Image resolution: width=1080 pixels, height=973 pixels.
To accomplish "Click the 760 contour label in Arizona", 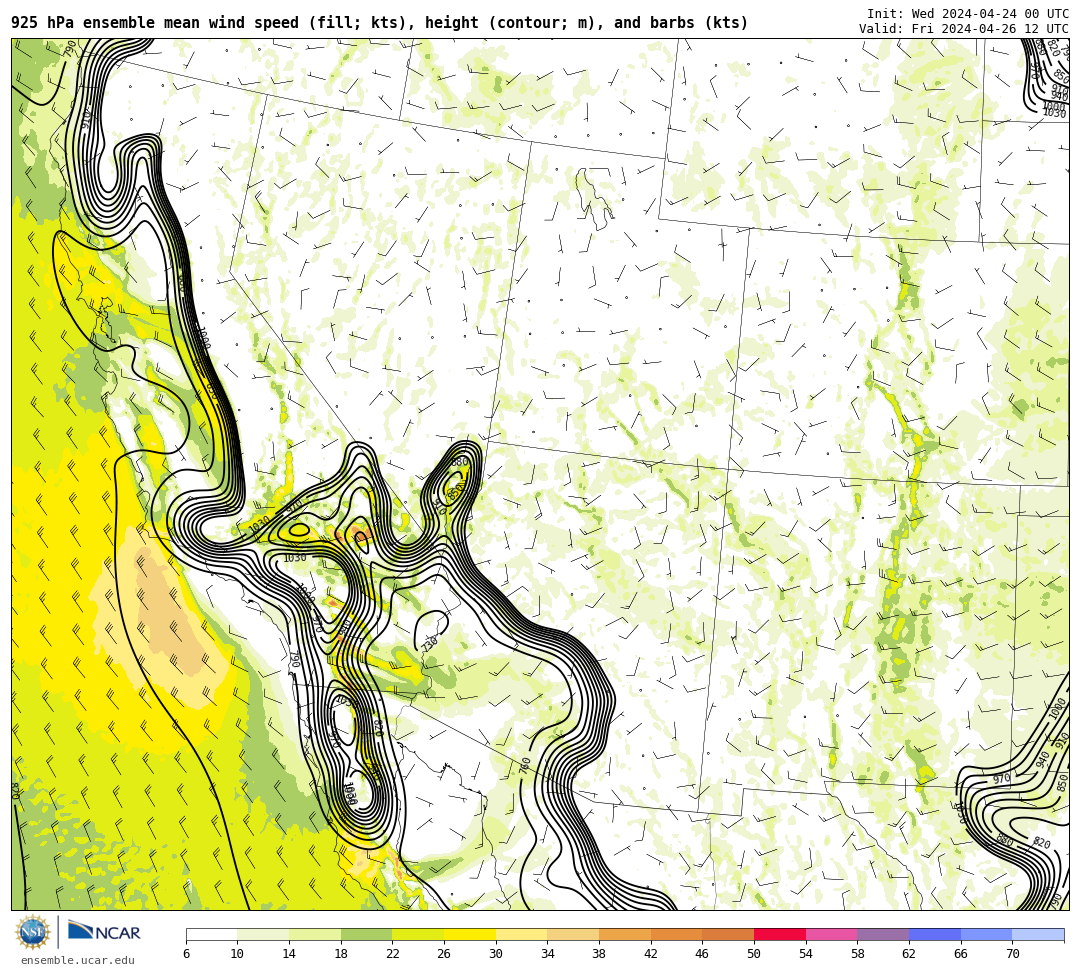I will point(525,766).
